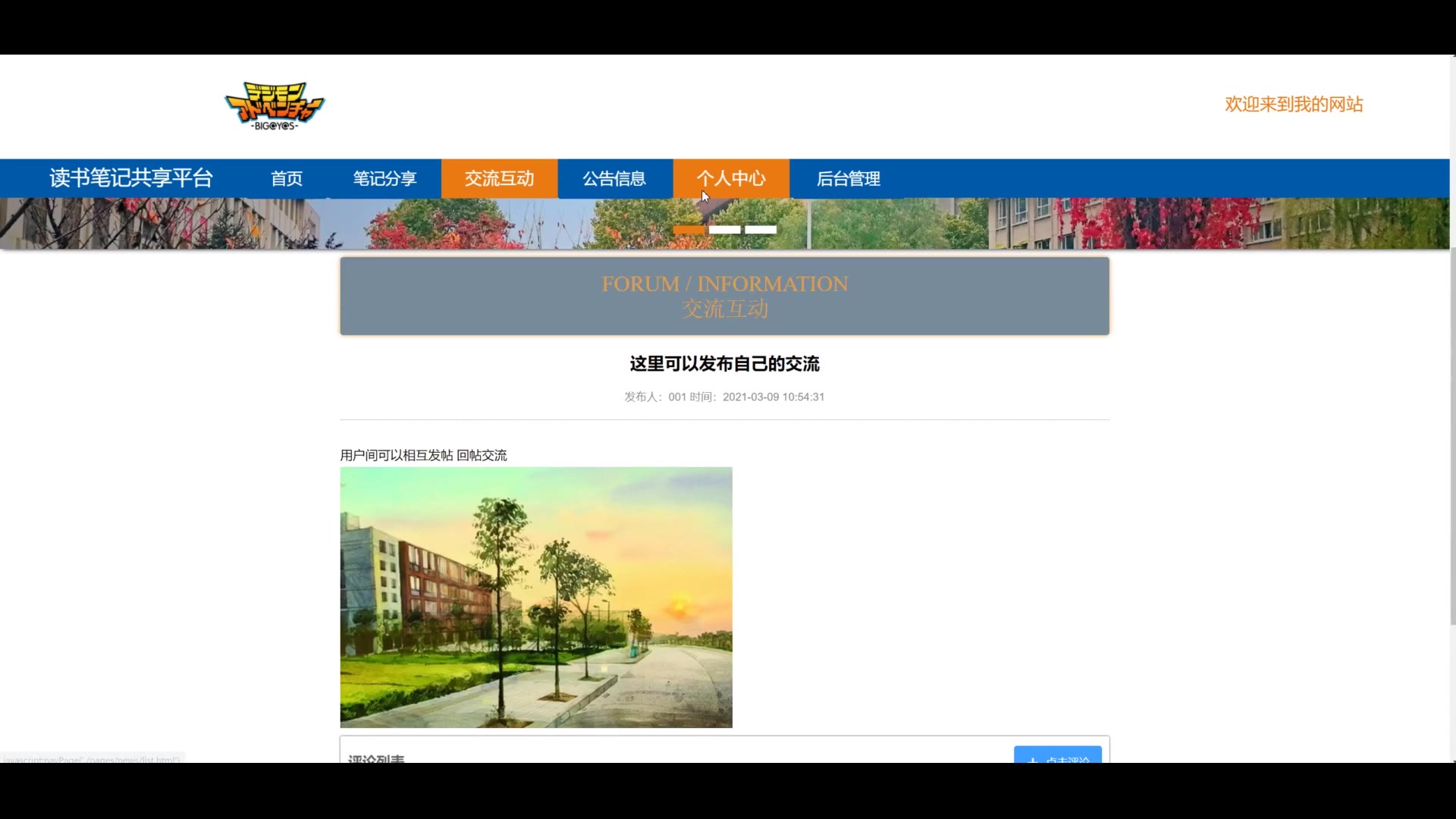
Task: Click the scrollbar up arrow
Action: pyautogui.click(x=1452, y=58)
